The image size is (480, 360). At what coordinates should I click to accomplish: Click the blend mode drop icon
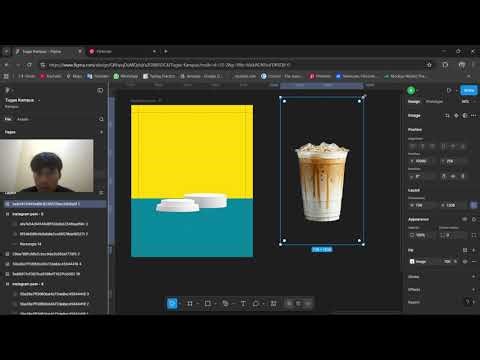click(x=474, y=219)
